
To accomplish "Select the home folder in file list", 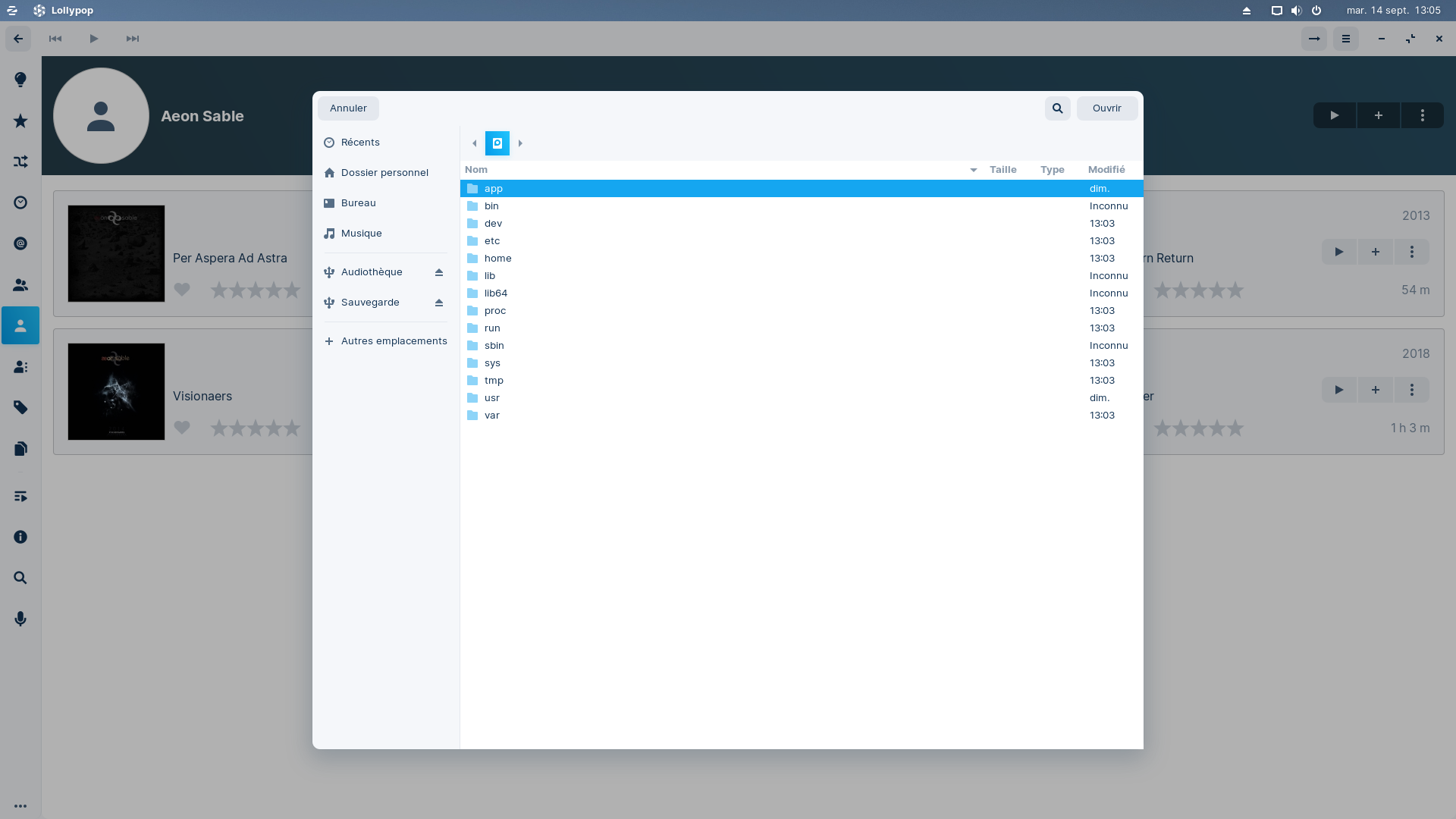I will (x=497, y=259).
